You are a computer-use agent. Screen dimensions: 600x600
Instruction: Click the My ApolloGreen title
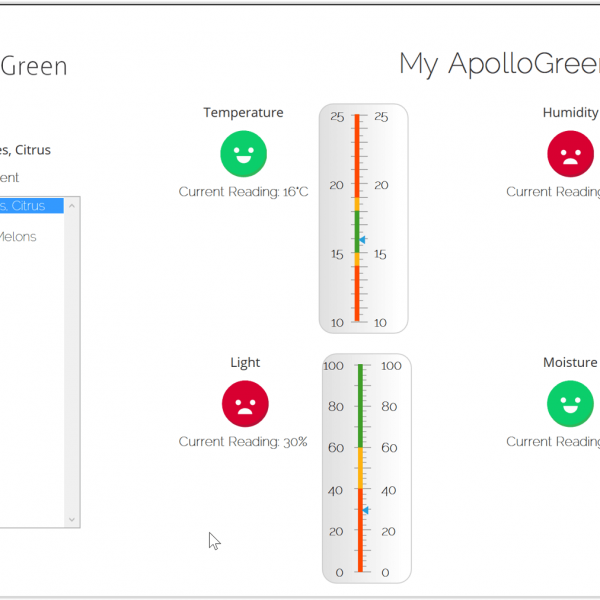pyautogui.click(x=499, y=64)
